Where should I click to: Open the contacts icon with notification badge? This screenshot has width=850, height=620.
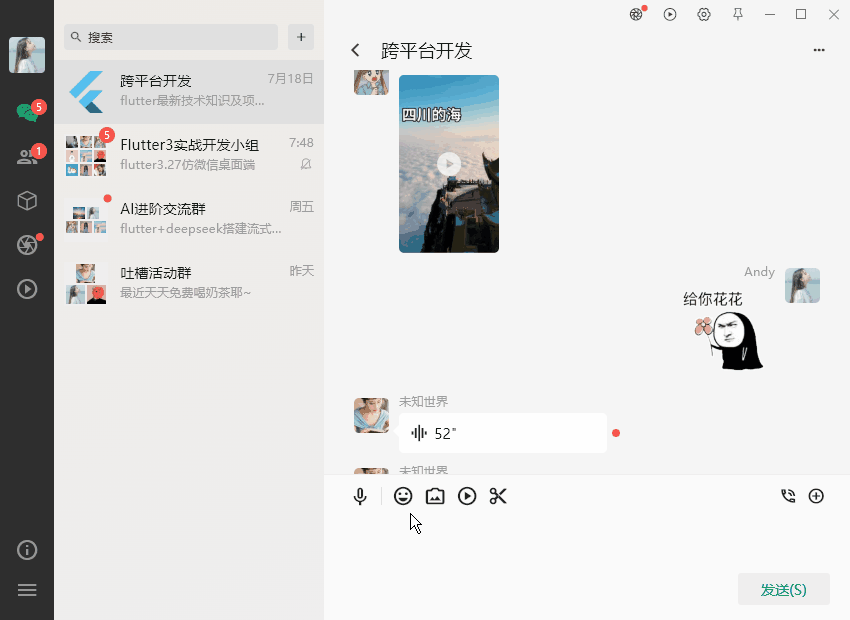click(x=27, y=155)
